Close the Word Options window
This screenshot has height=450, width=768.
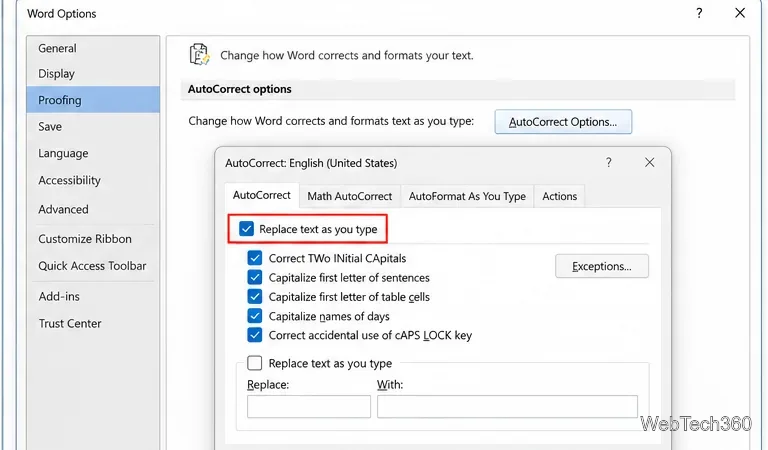[x=740, y=13]
